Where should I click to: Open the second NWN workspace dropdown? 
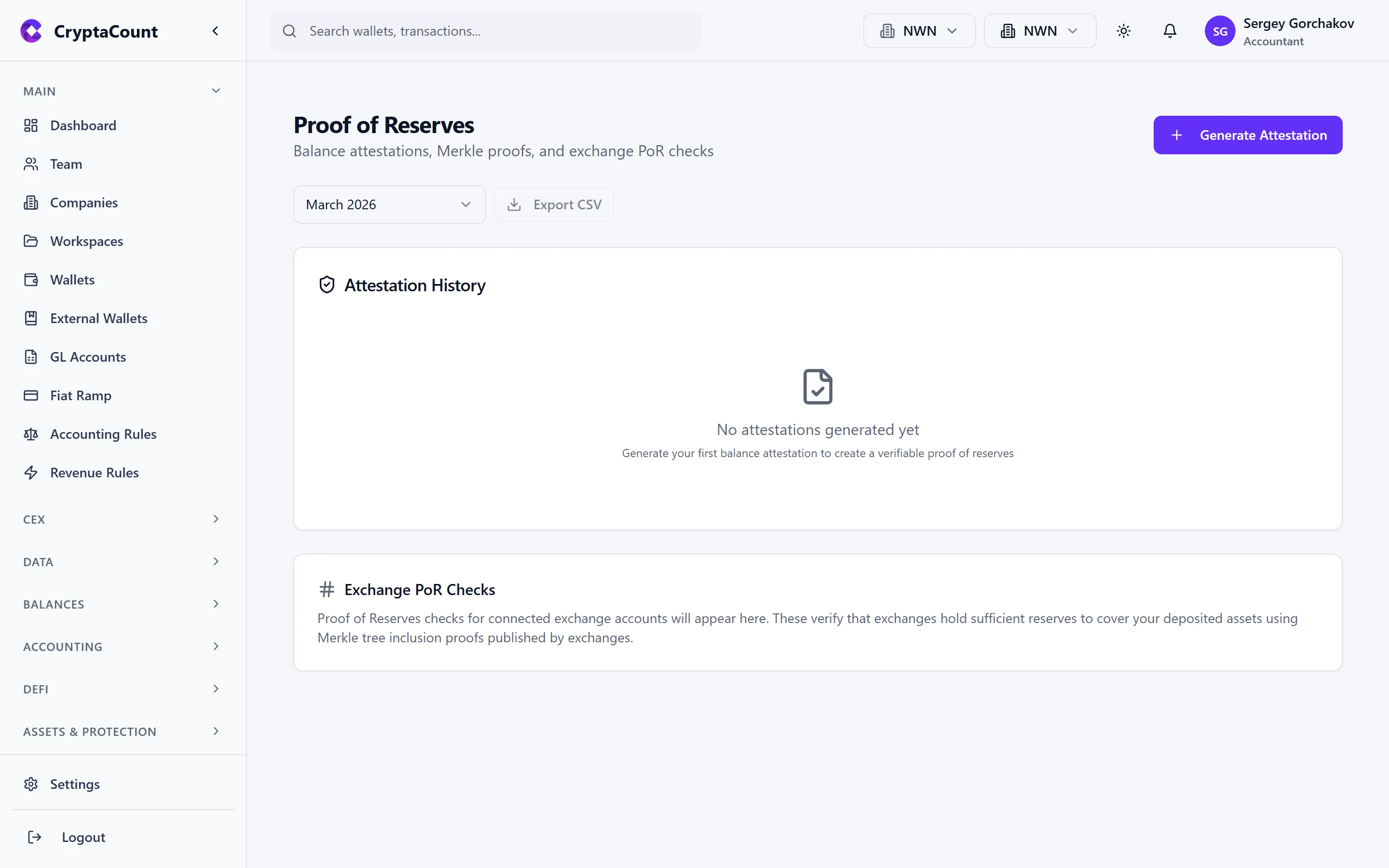point(1039,31)
